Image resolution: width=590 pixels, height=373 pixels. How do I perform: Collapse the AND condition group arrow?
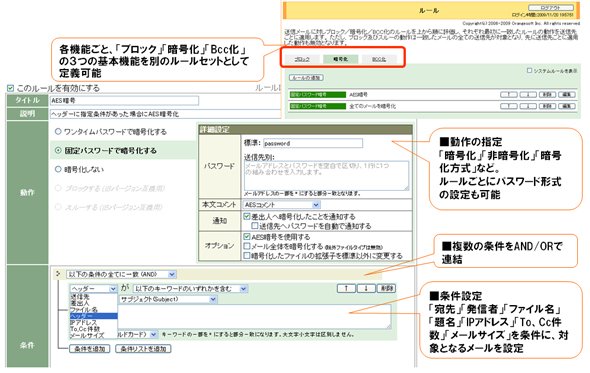[58, 274]
